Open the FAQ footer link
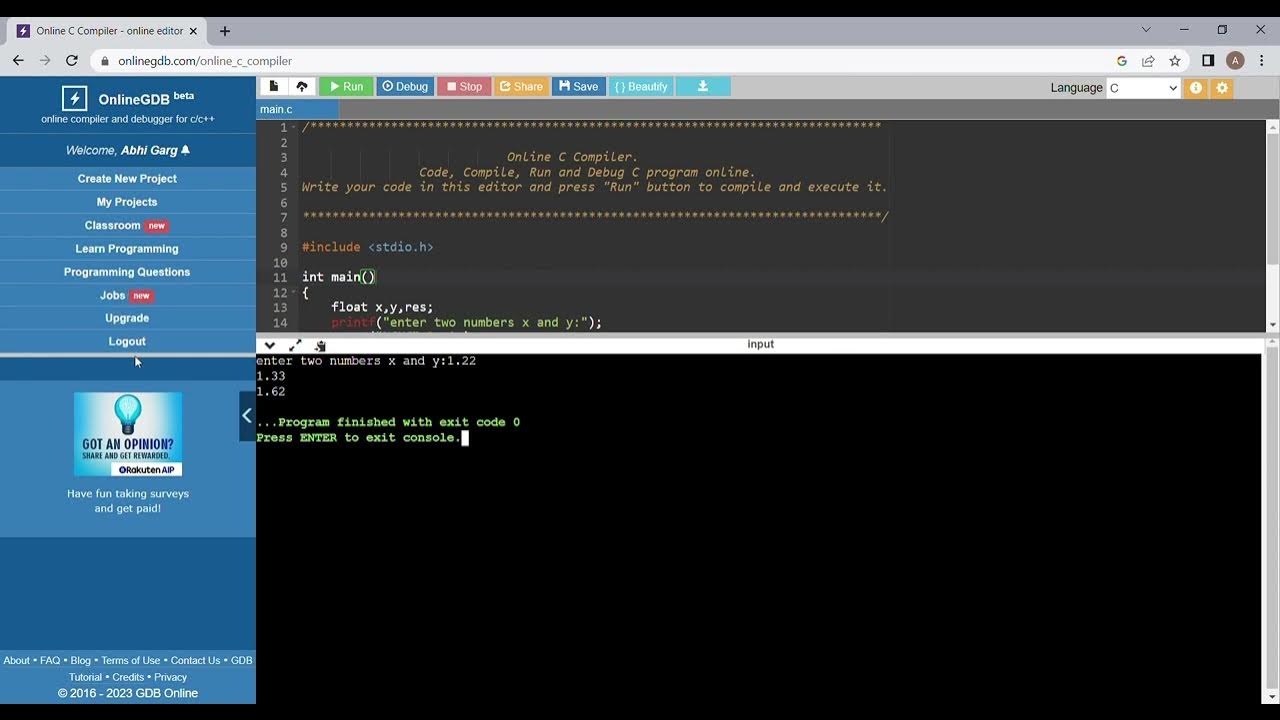The image size is (1280, 720). pyautogui.click(x=50, y=660)
